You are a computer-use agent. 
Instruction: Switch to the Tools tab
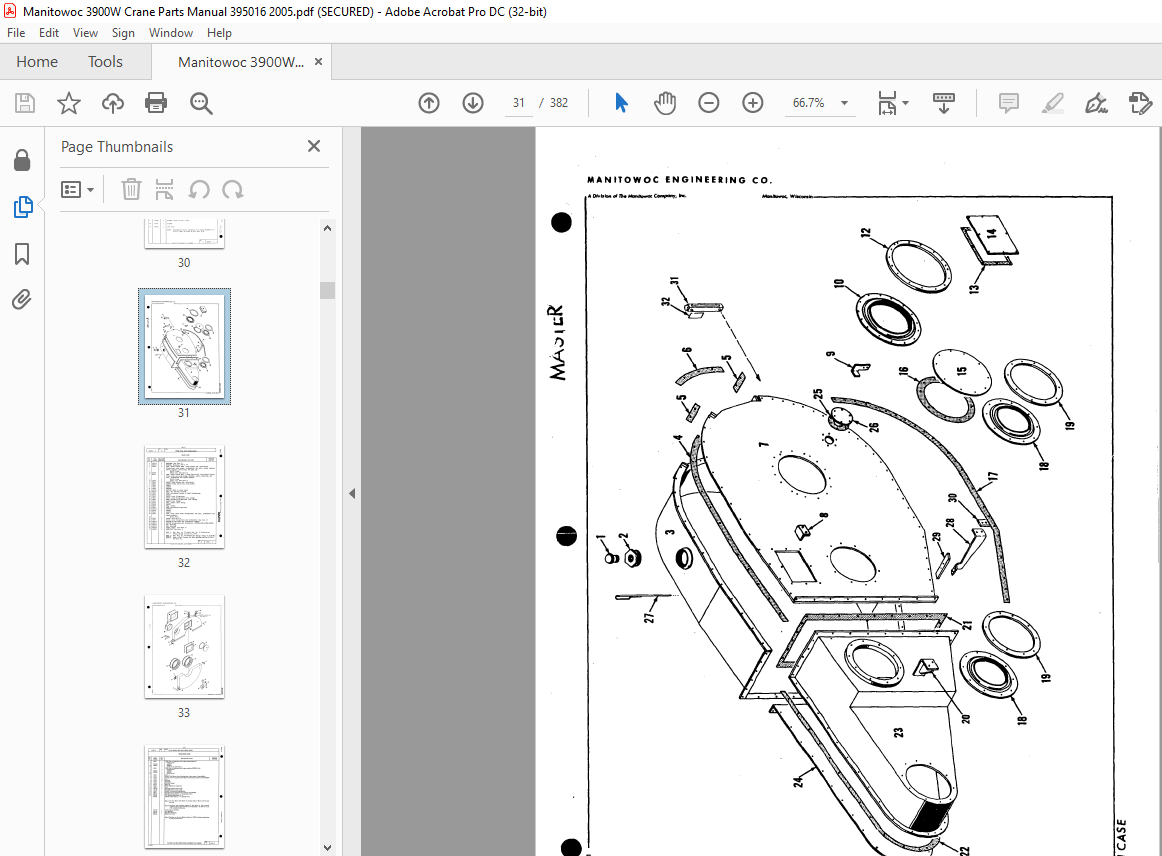coord(105,62)
